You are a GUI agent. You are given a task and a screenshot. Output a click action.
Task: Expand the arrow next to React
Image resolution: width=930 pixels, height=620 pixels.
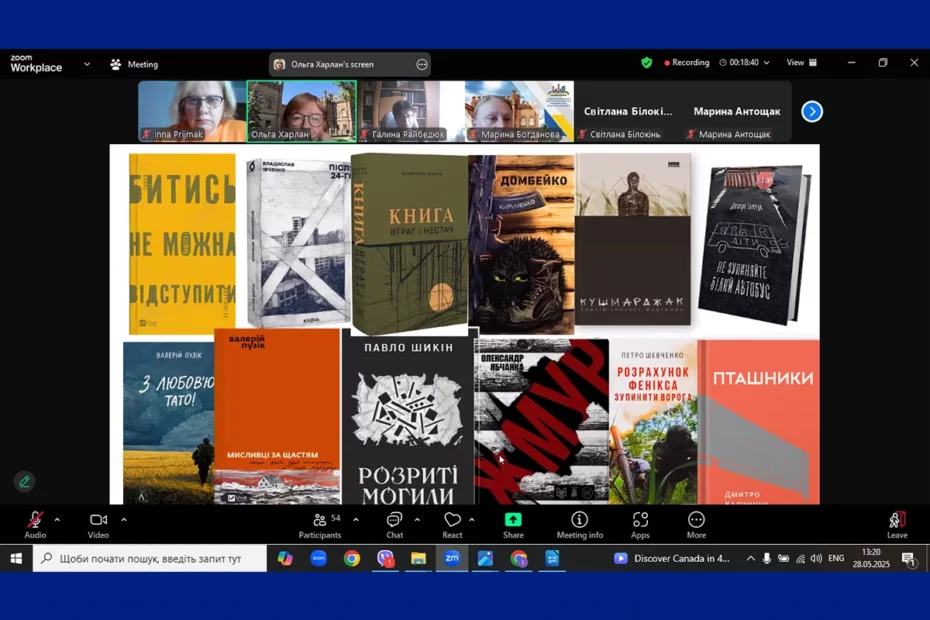point(472,520)
